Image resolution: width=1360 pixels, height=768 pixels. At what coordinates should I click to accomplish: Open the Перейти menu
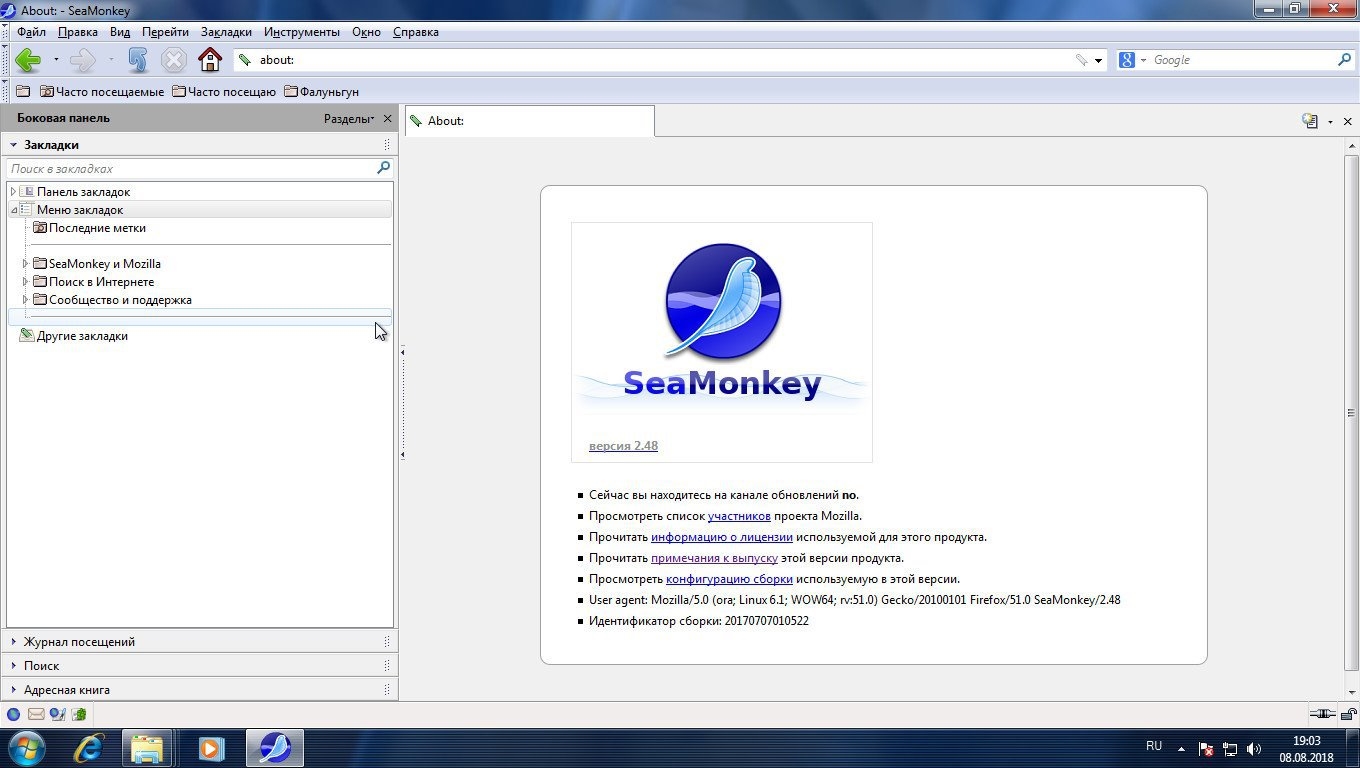(x=165, y=32)
